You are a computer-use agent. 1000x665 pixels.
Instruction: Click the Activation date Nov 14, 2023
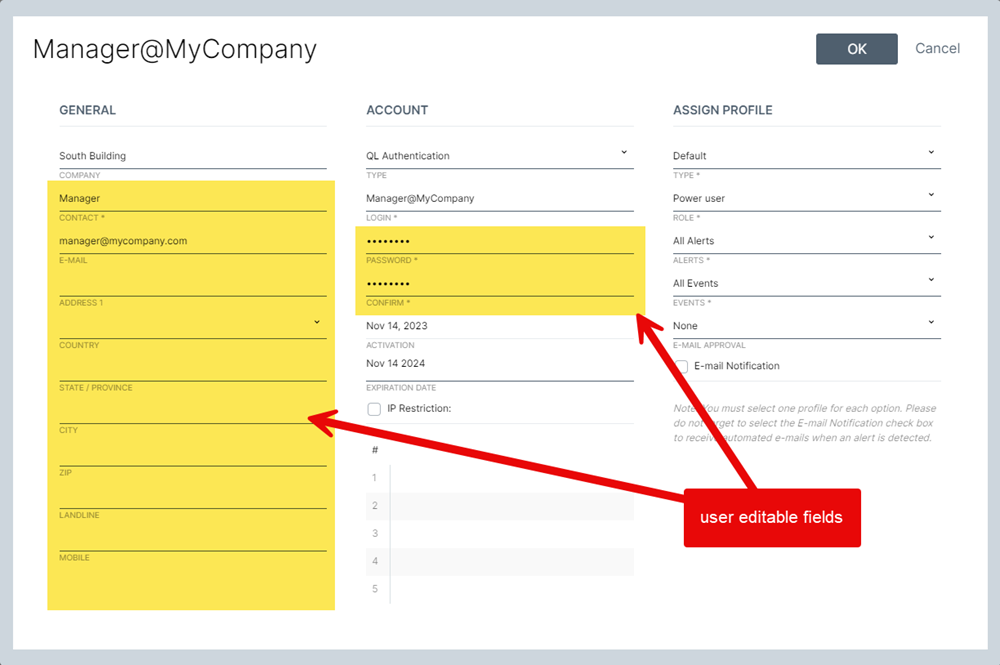click(499, 326)
